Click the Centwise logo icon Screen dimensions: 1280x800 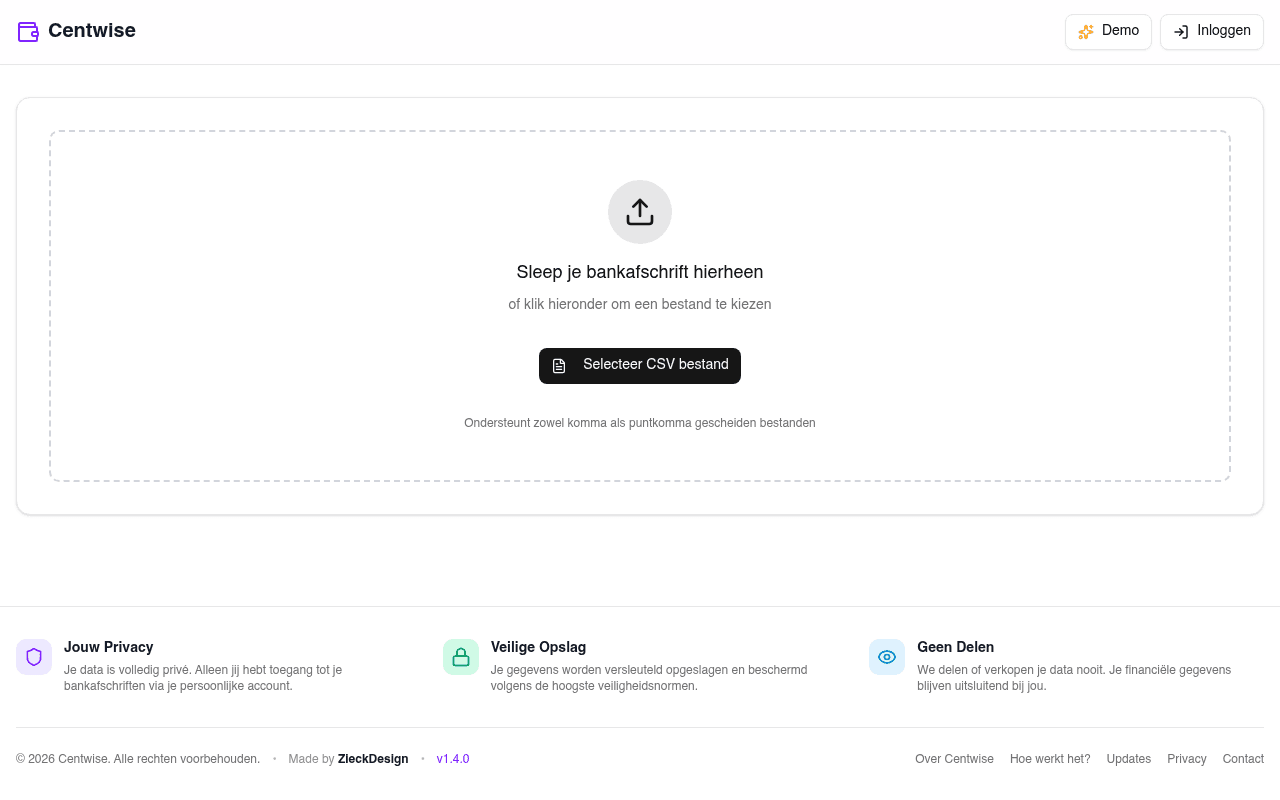click(x=28, y=31)
